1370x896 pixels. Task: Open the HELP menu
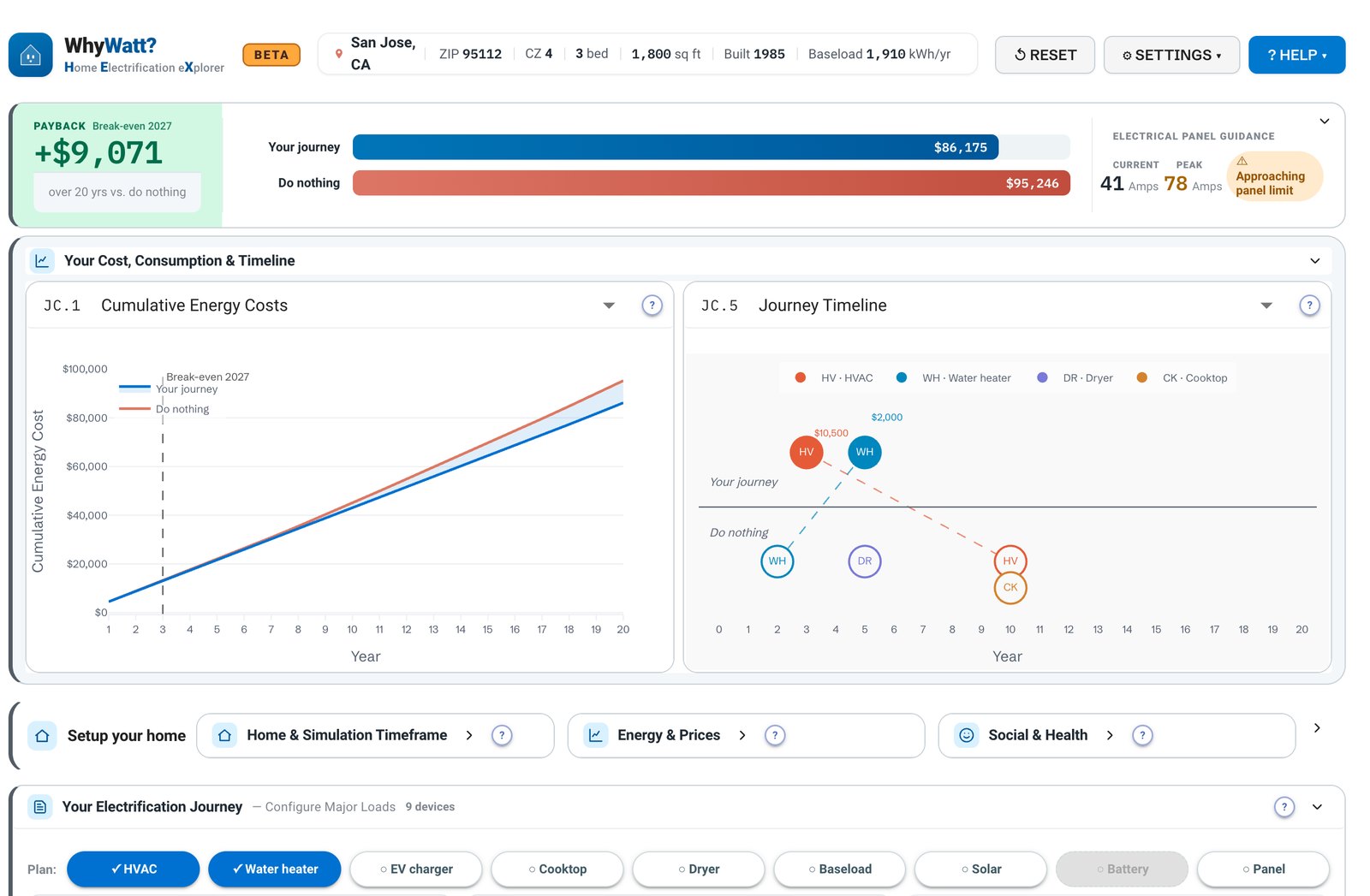1297,55
